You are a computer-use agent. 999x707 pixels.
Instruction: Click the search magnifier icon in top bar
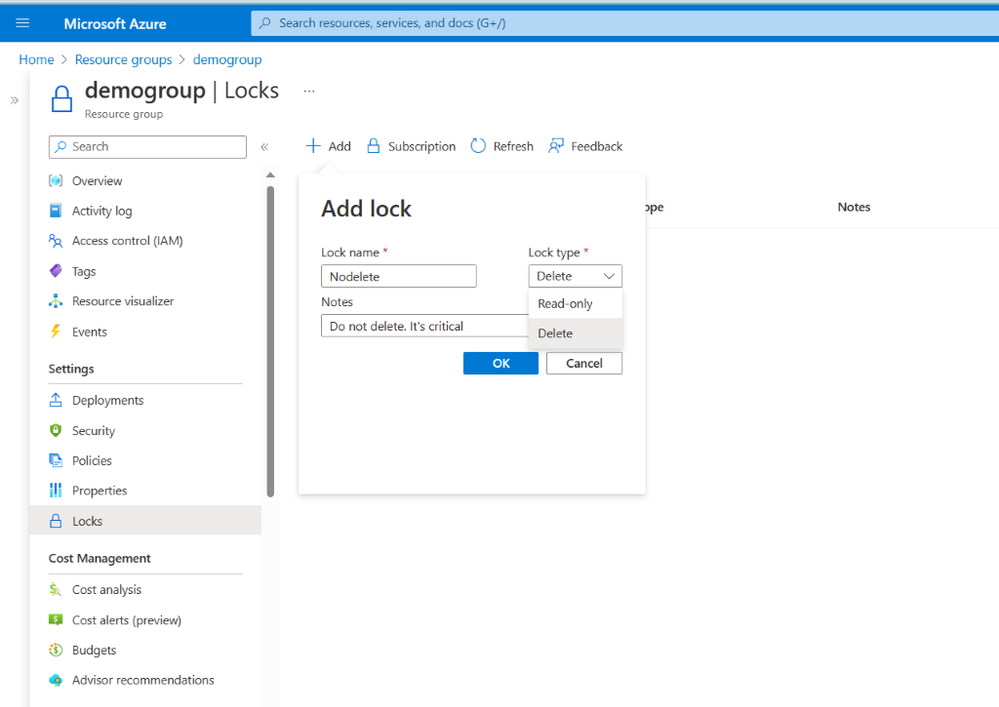click(265, 23)
